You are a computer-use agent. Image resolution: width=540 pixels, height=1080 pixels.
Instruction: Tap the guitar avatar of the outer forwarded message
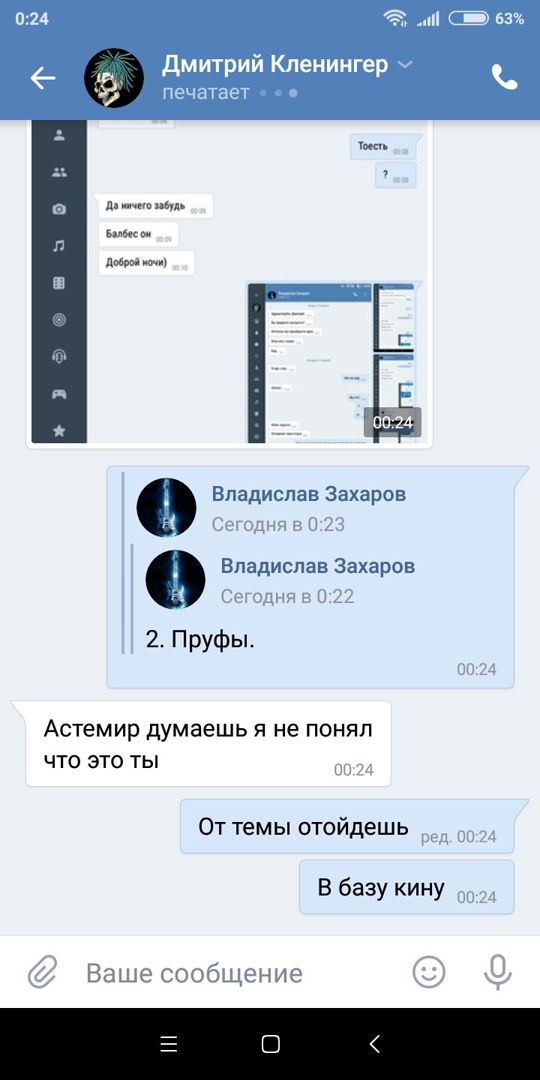point(166,508)
